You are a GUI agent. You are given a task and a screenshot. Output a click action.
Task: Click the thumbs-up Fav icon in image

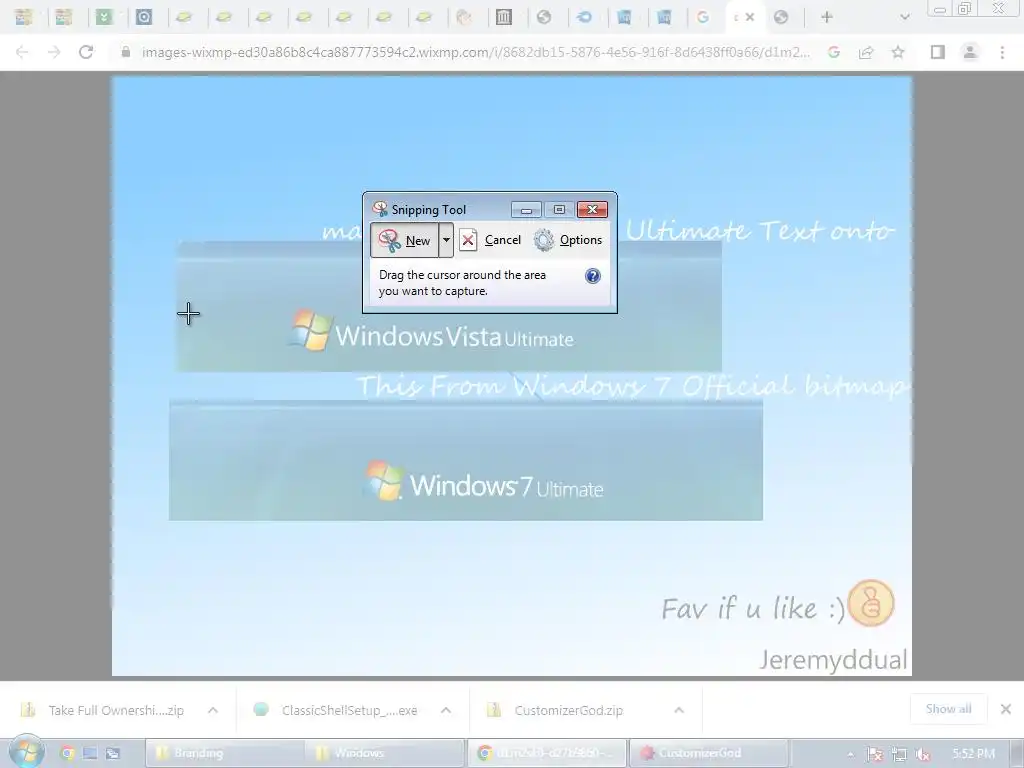871,603
